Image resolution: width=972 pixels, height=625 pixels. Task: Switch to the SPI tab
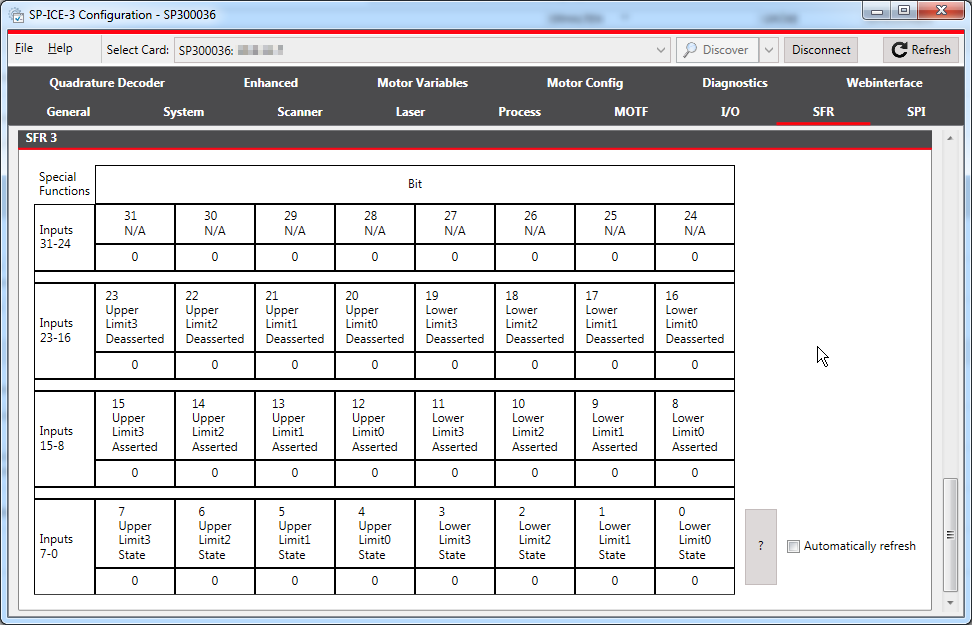pos(916,112)
